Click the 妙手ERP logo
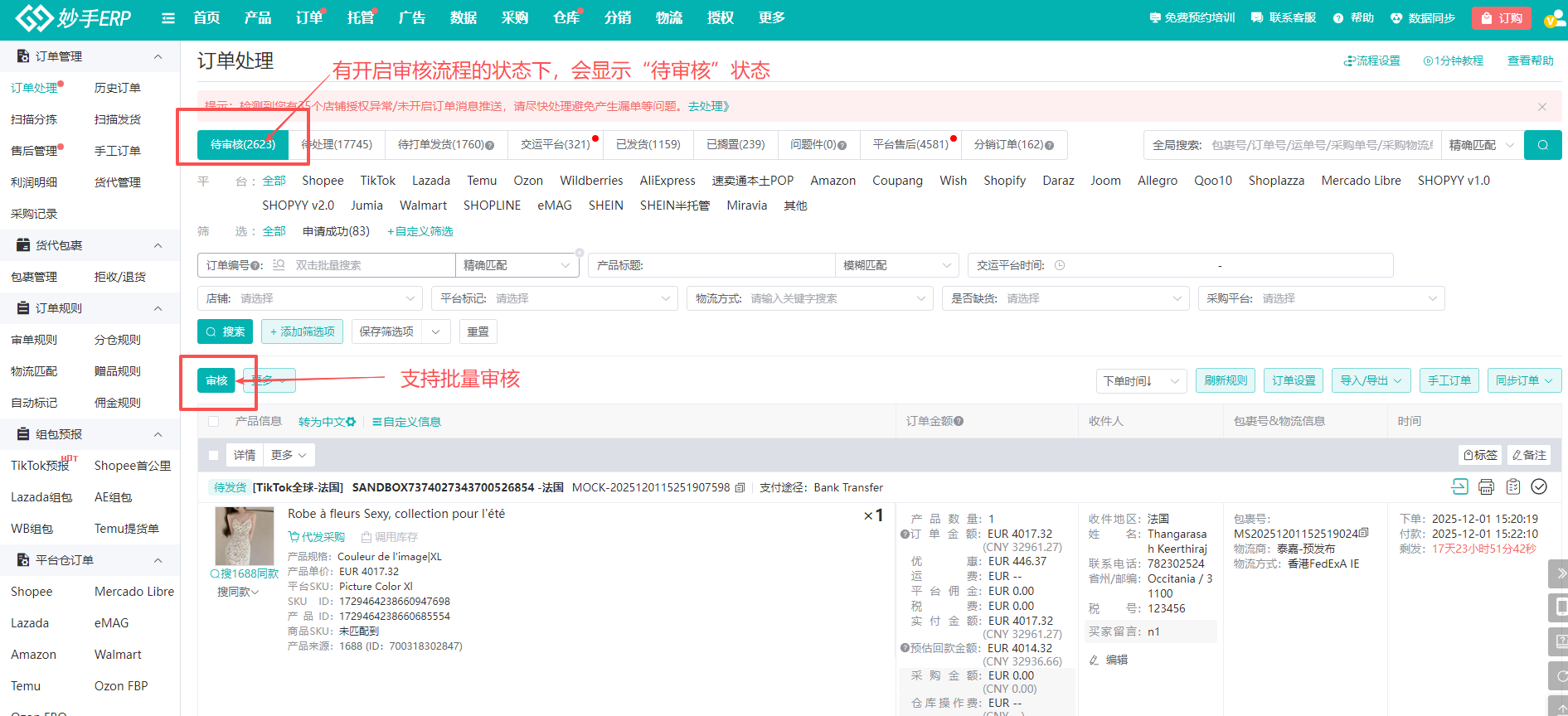This screenshot has width=1568, height=716. 73,17
